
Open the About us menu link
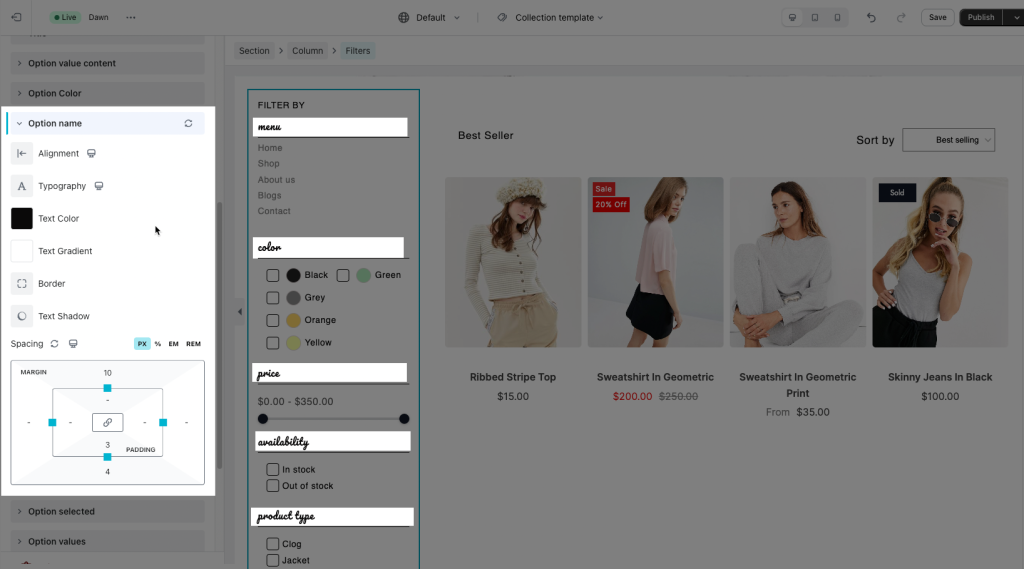[x=276, y=180]
